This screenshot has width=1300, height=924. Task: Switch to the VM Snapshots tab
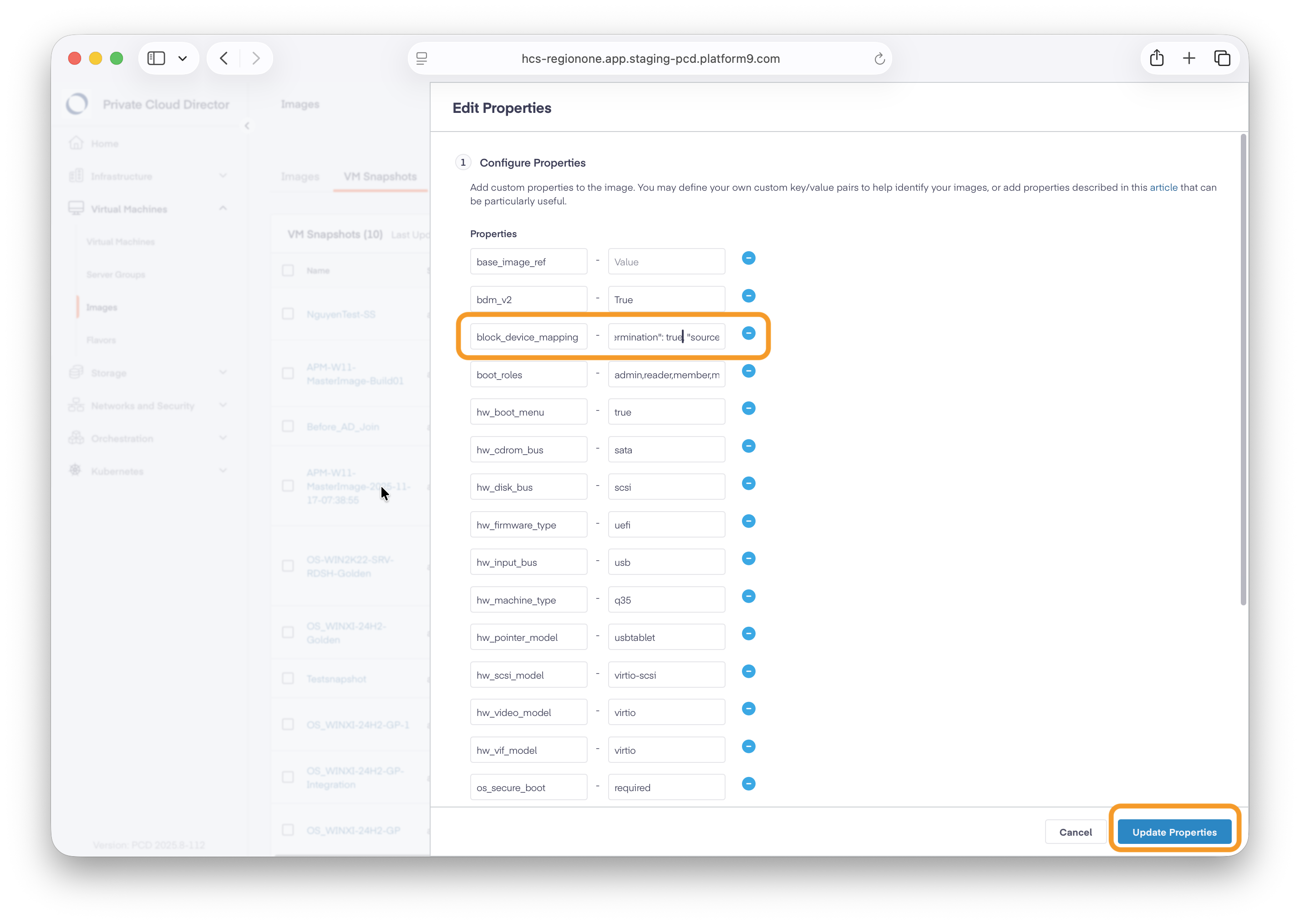(x=380, y=177)
